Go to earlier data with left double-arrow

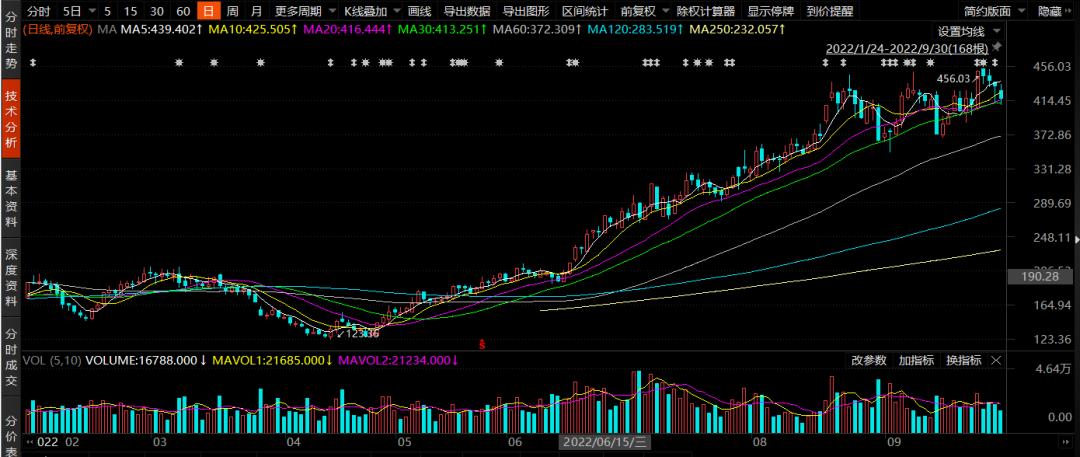point(30,440)
